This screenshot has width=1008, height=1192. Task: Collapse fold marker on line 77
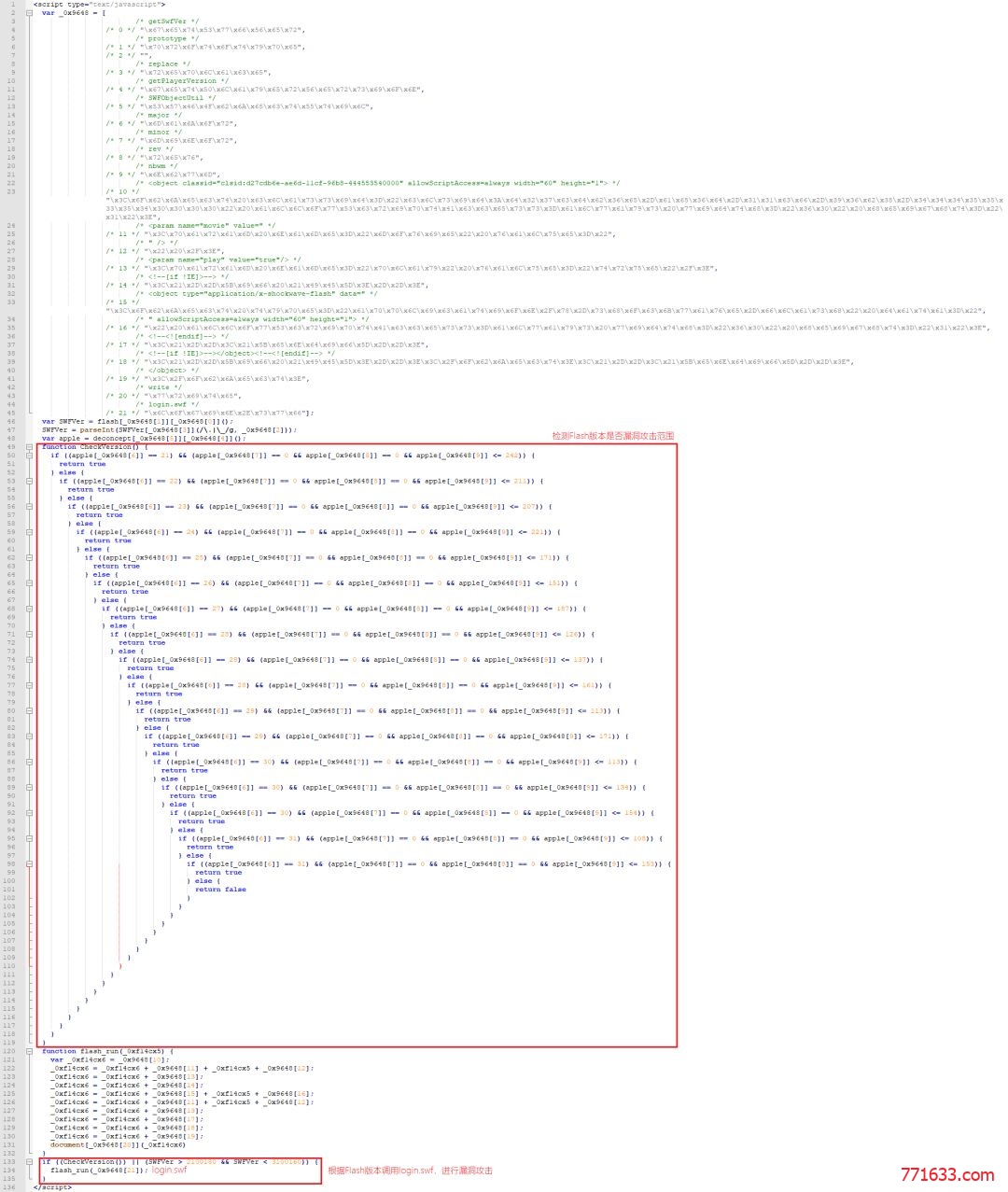click(x=29, y=685)
